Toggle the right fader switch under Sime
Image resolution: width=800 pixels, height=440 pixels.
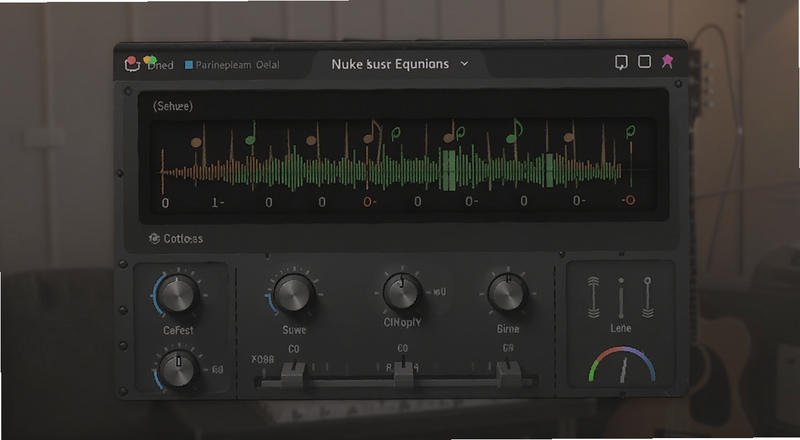pos(509,373)
